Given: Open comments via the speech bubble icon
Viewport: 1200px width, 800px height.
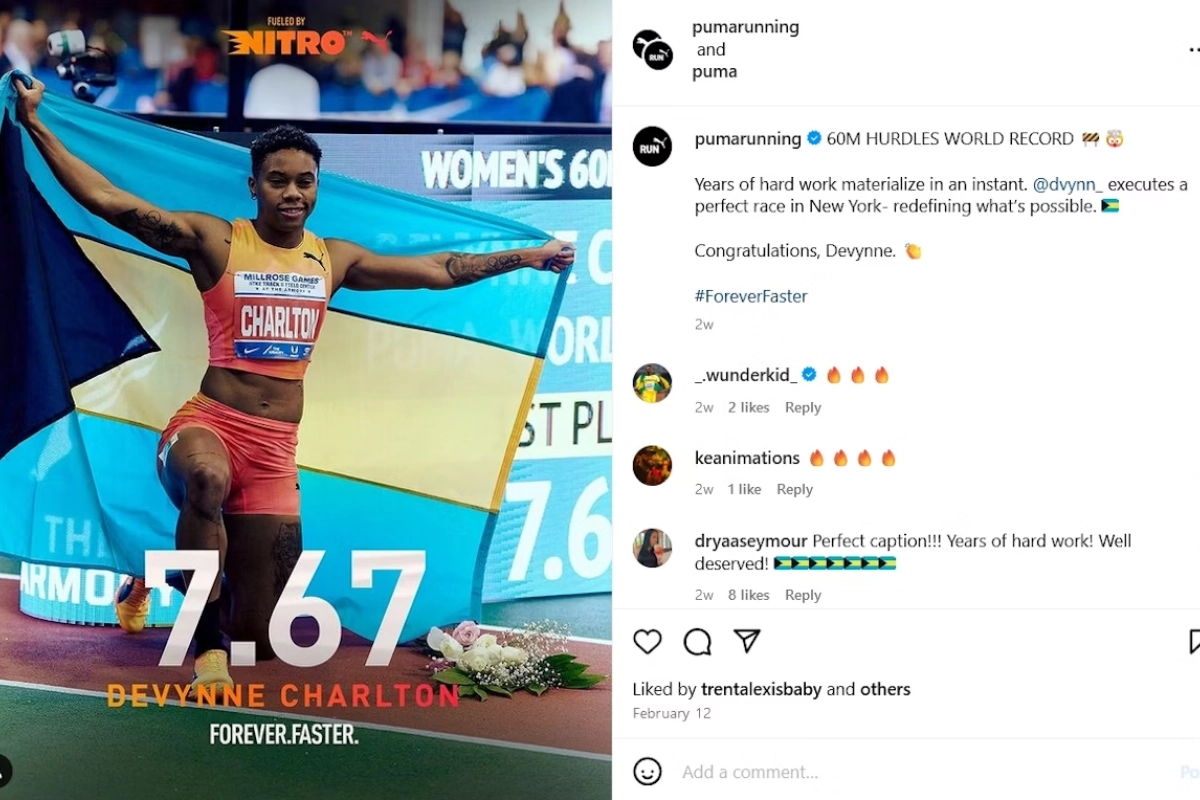Looking at the screenshot, I should 697,641.
